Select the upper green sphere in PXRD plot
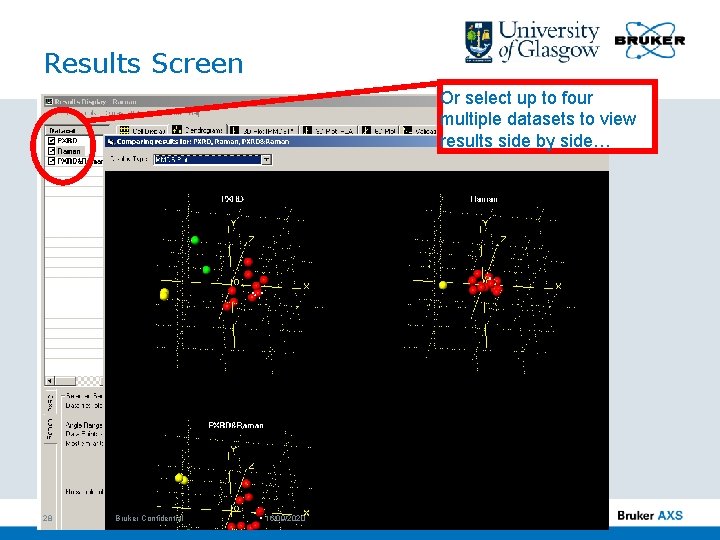 point(195,240)
